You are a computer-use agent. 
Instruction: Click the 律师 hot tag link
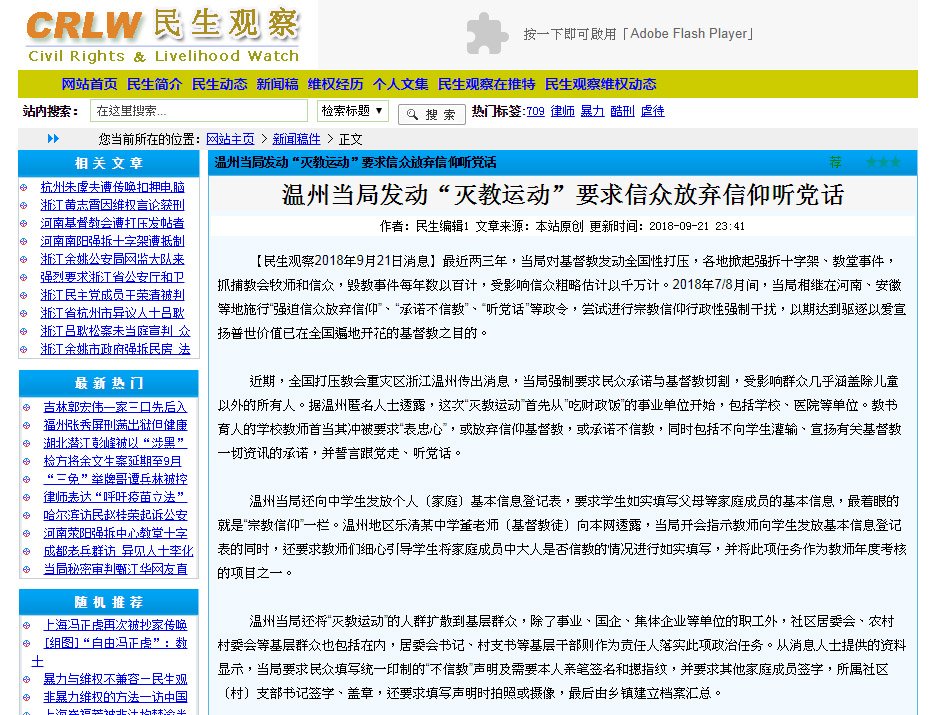tap(562, 111)
